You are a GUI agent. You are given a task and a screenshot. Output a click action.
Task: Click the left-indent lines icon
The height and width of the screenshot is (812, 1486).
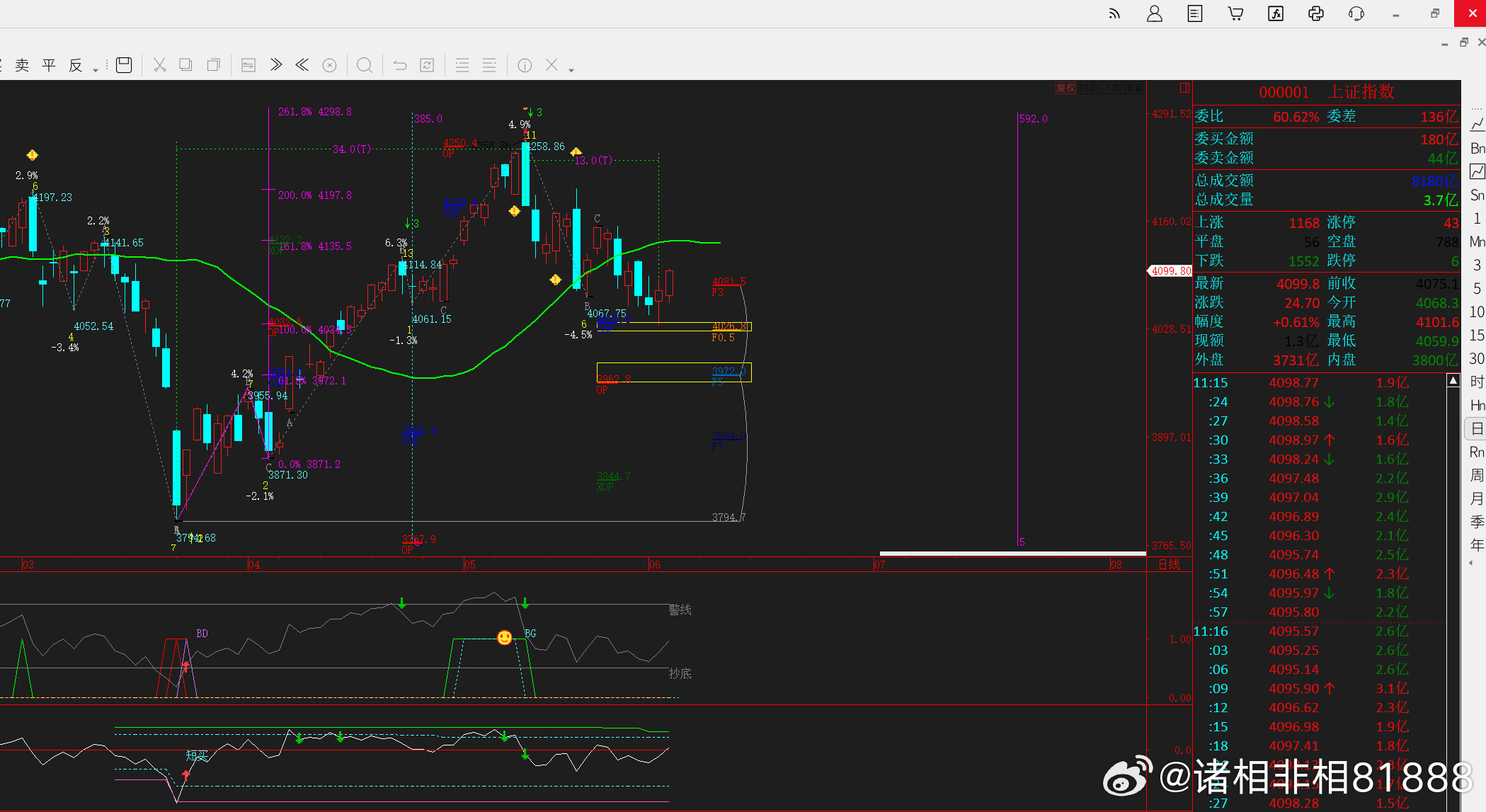pyautogui.click(x=462, y=65)
